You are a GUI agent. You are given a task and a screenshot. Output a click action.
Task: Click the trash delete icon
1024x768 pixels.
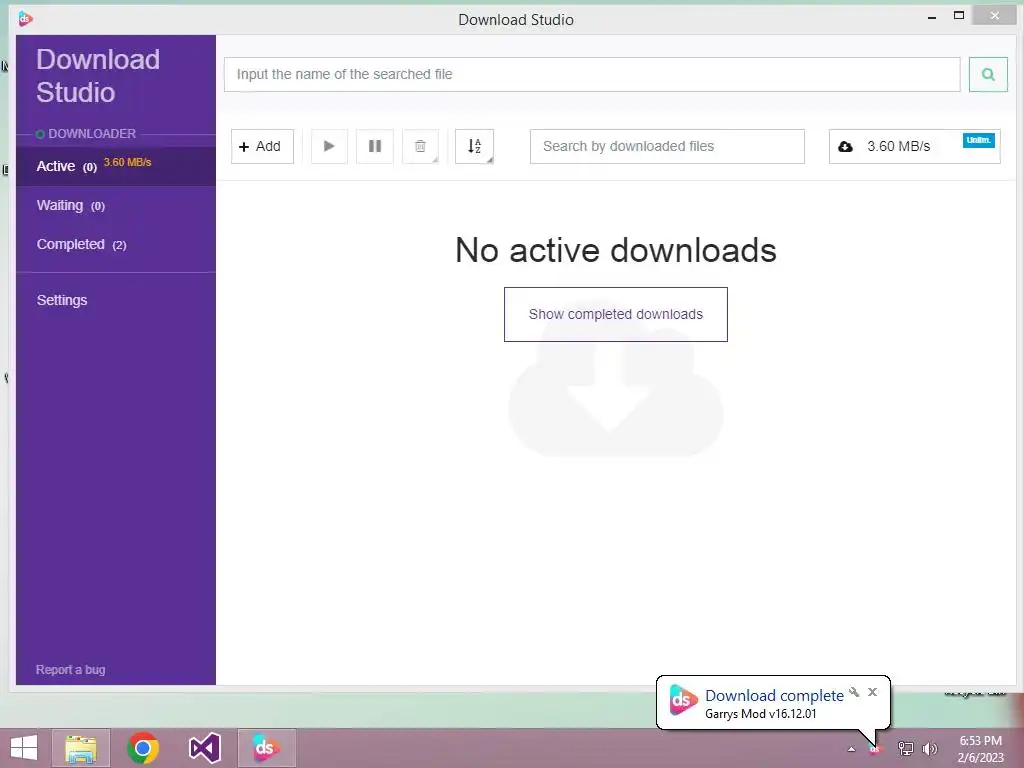point(421,146)
